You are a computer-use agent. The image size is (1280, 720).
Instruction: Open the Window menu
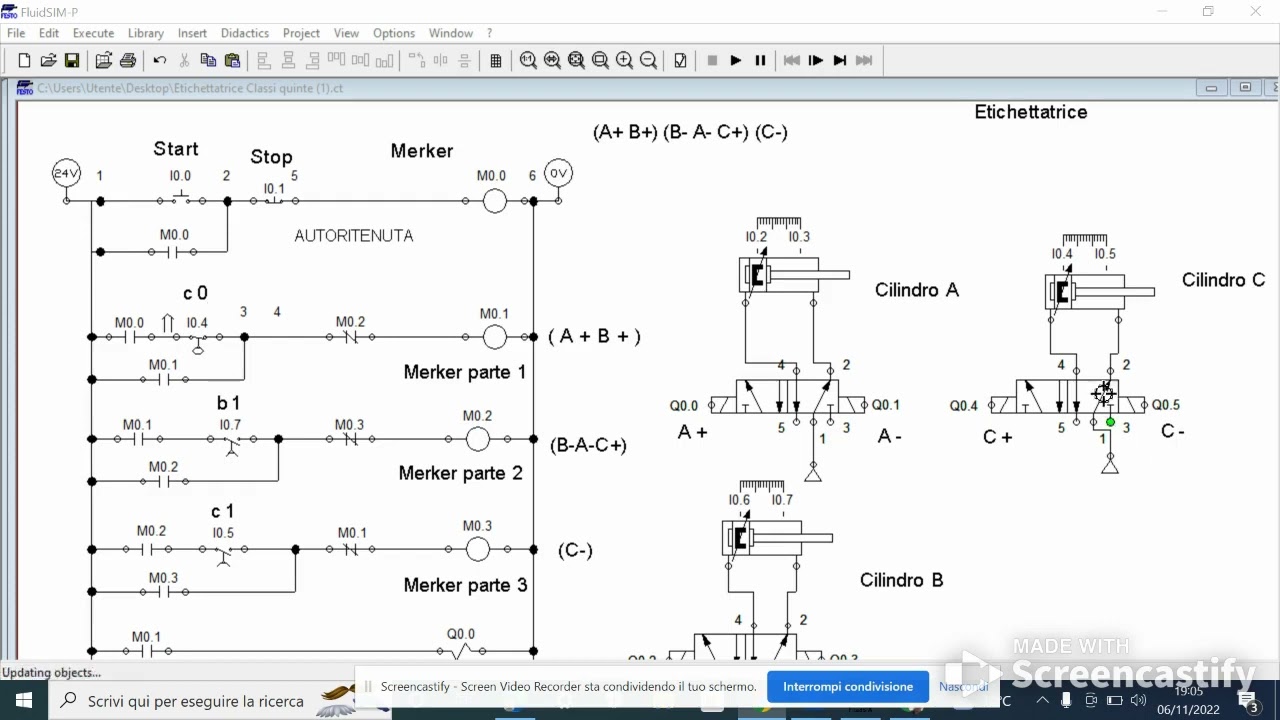pyautogui.click(x=451, y=33)
